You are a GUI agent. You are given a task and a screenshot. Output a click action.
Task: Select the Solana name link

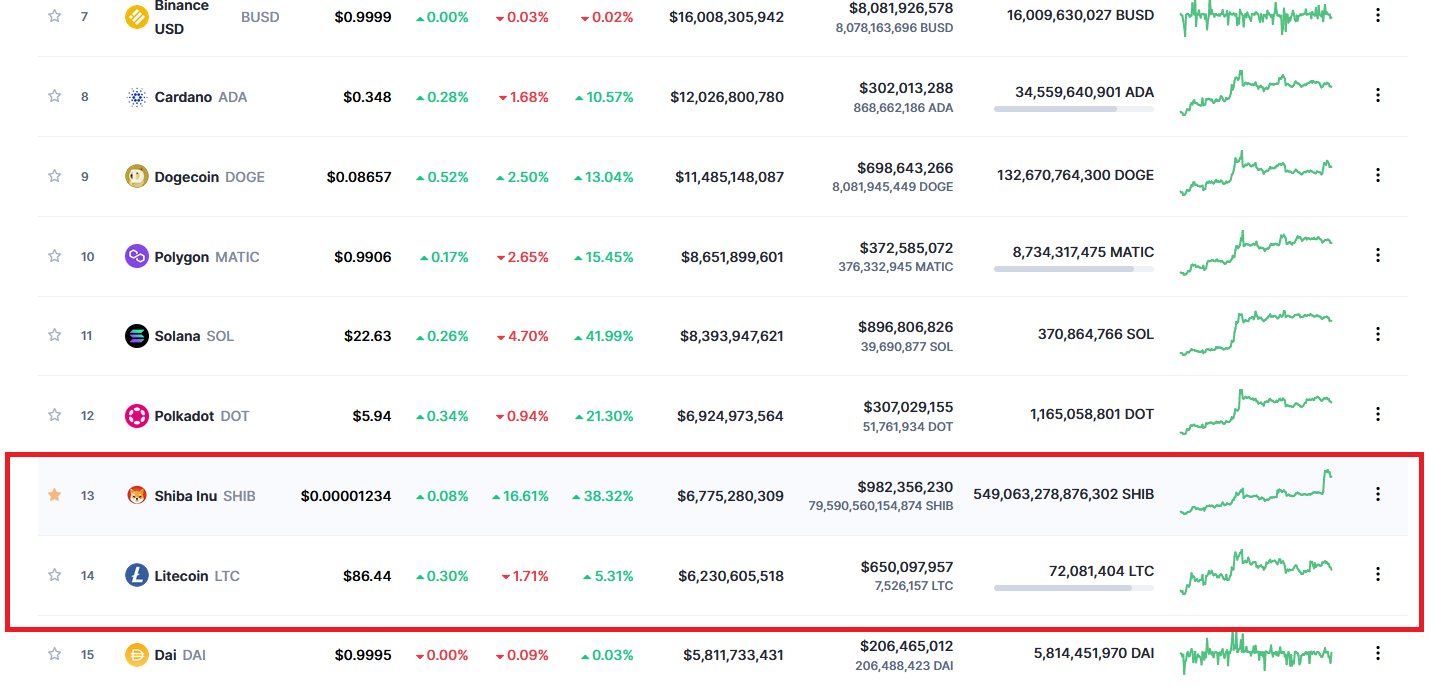(x=177, y=336)
